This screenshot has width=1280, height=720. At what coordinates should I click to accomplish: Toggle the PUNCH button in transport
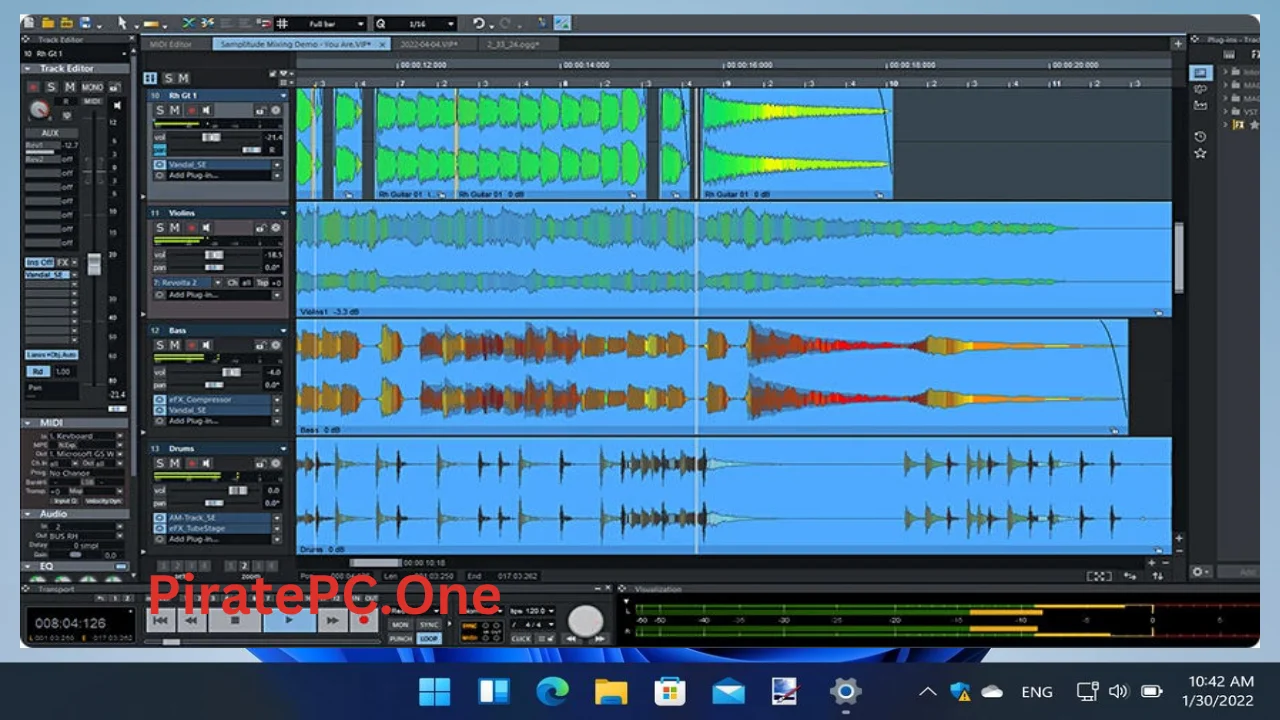tap(401, 639)
